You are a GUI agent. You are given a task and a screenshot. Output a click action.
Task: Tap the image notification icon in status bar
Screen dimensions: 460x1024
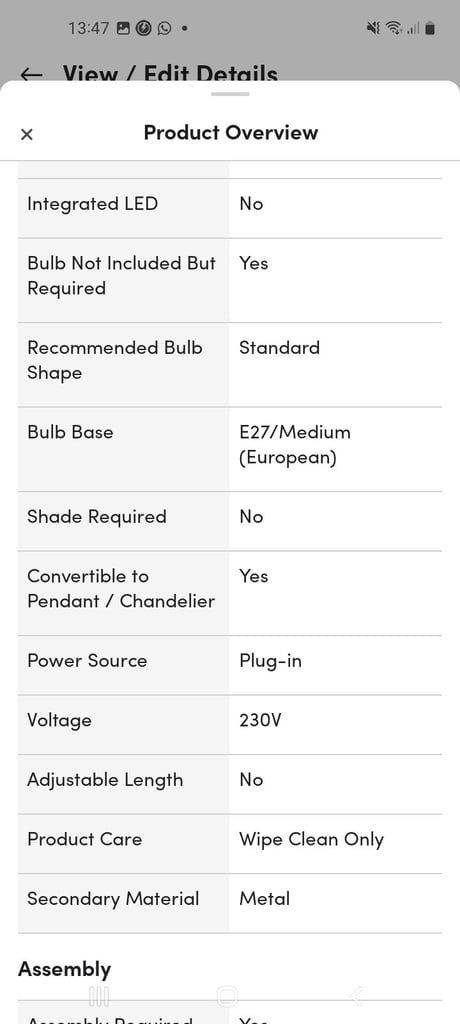point(123,28)
